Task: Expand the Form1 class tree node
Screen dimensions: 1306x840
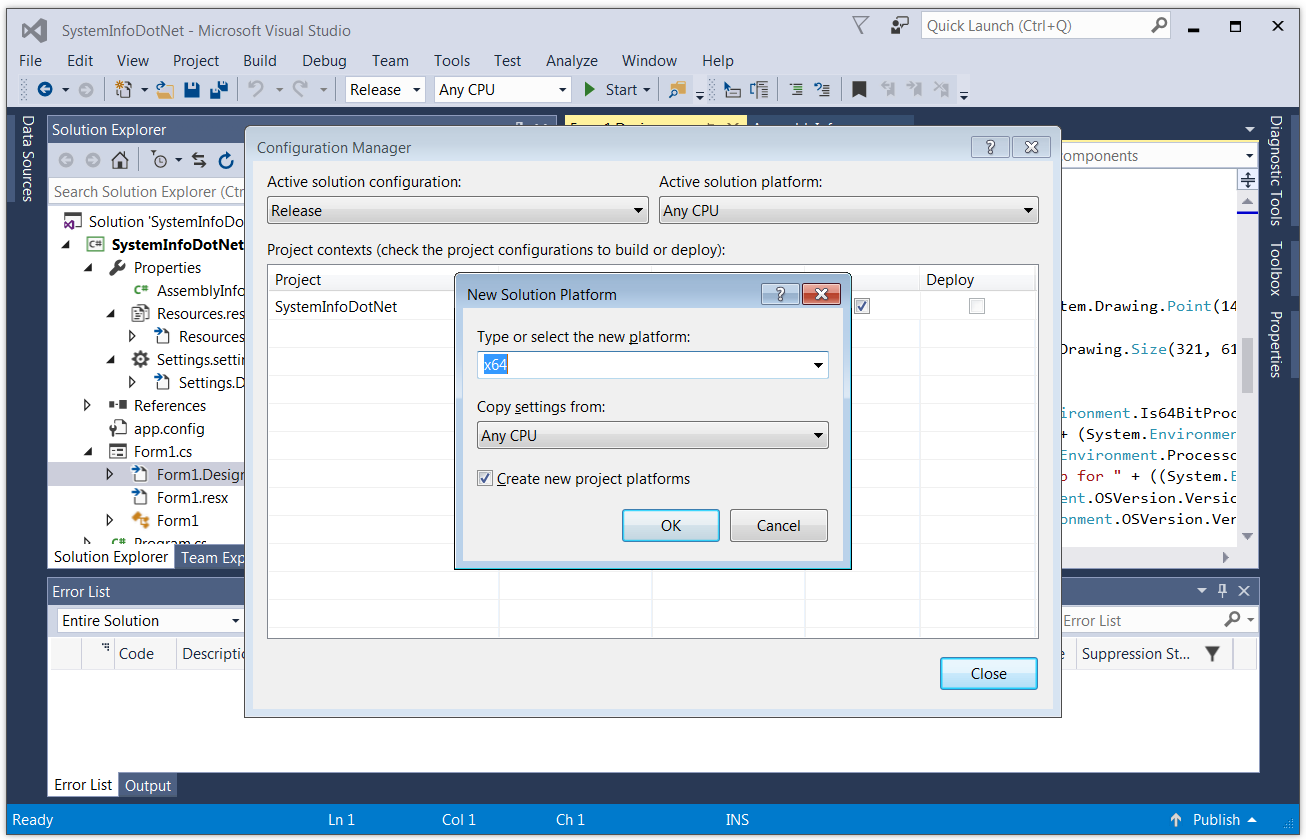Action: point(110,521)
